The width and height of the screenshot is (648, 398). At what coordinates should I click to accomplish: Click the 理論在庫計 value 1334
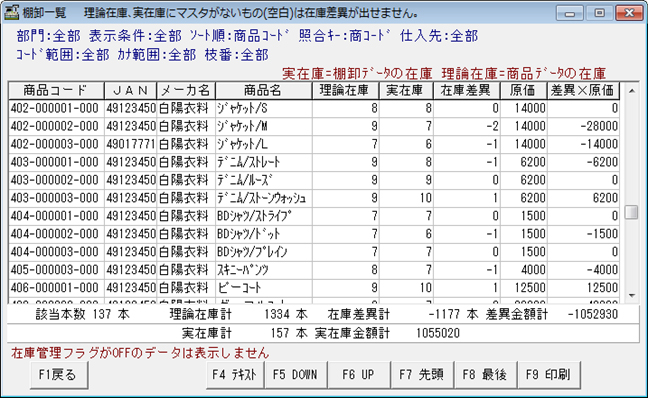coord(277,315)
